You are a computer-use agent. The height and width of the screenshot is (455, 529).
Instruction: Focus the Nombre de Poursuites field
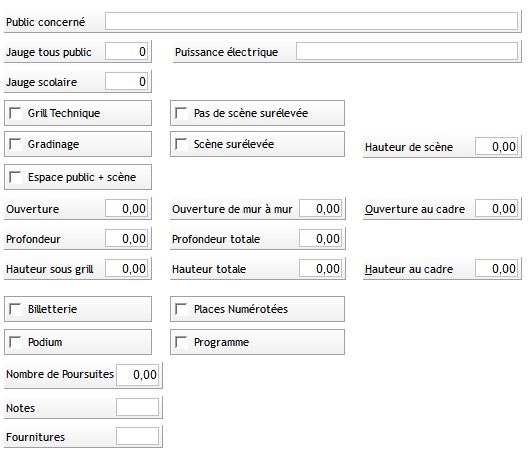click(138, 374)
